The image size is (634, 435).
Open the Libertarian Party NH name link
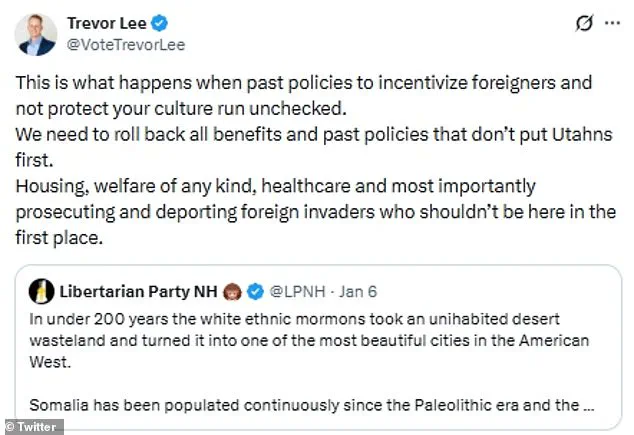coord(137,291)
